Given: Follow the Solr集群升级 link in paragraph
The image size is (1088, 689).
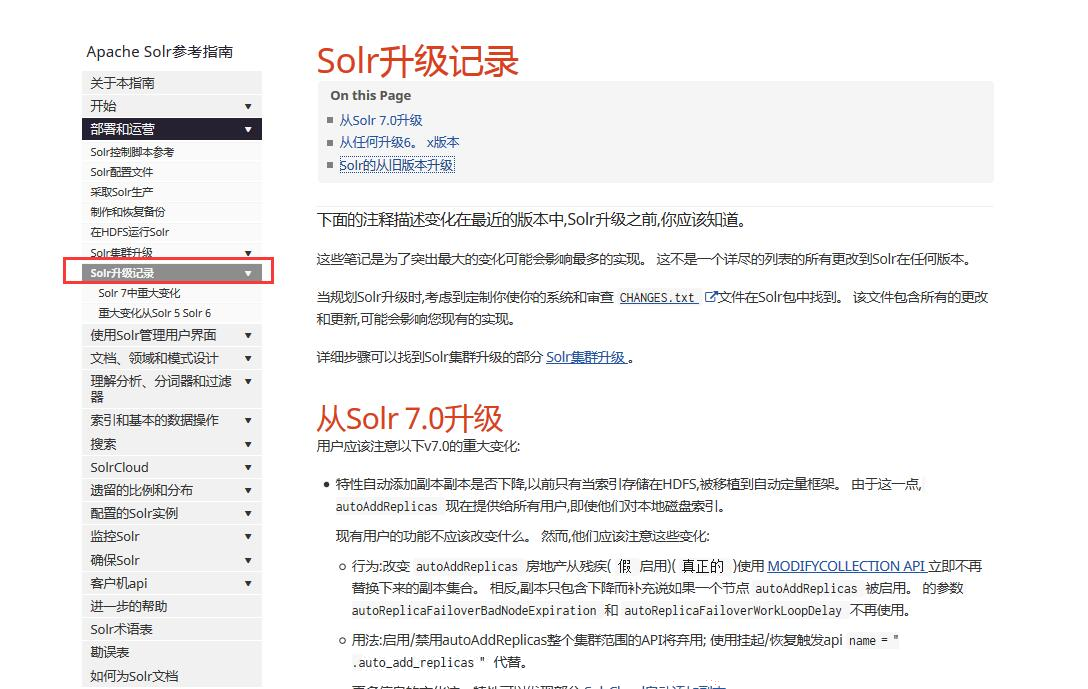Looking at the screenshot, I should (x=586, y=357).
